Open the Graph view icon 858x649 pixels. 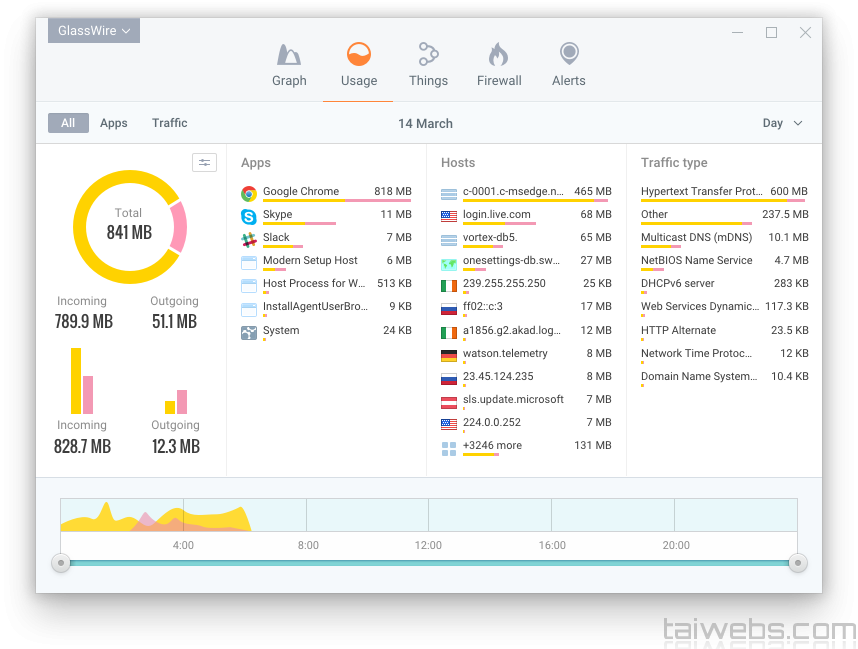click(289, 55)
